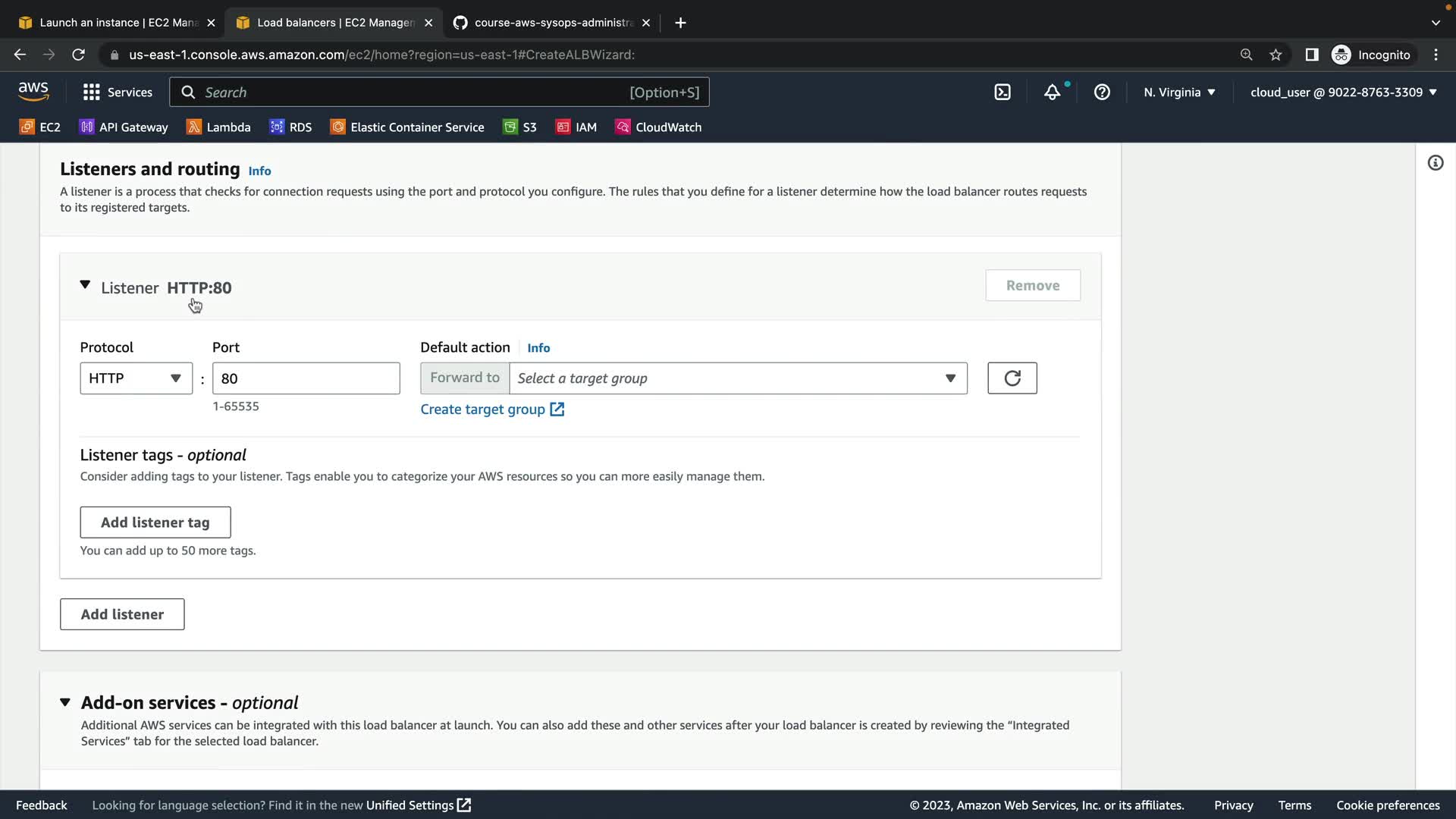Image resolution: width=1456 pixels, height=819 pixels.
Task: Open AWS CloudShell terminal icon
Action: 1003,93
